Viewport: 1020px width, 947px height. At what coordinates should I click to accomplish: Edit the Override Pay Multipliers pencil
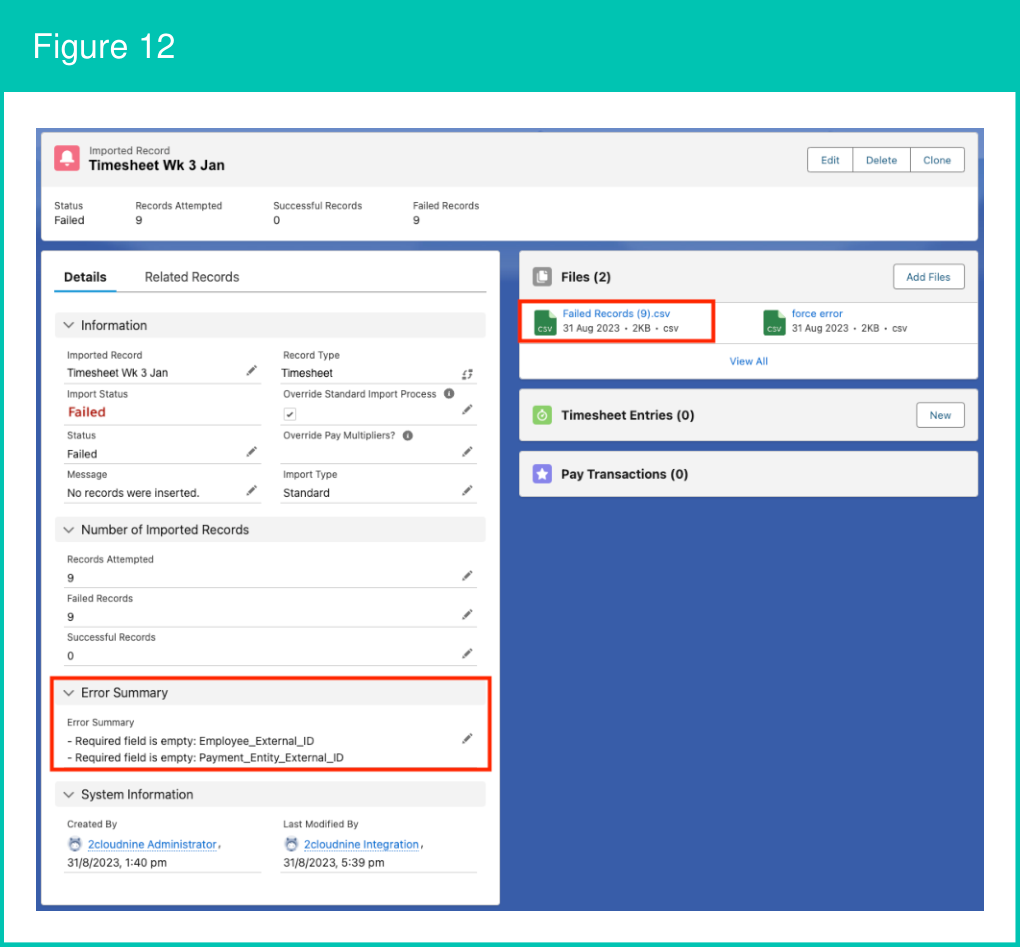pos(467,451)
